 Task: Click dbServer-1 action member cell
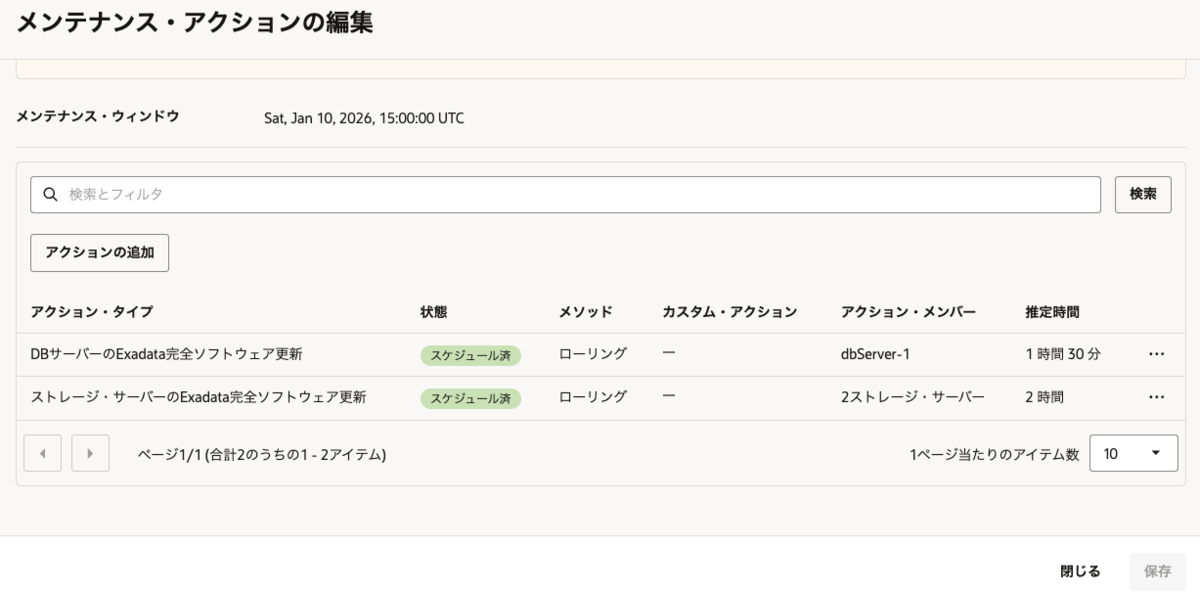pos(876,354)
